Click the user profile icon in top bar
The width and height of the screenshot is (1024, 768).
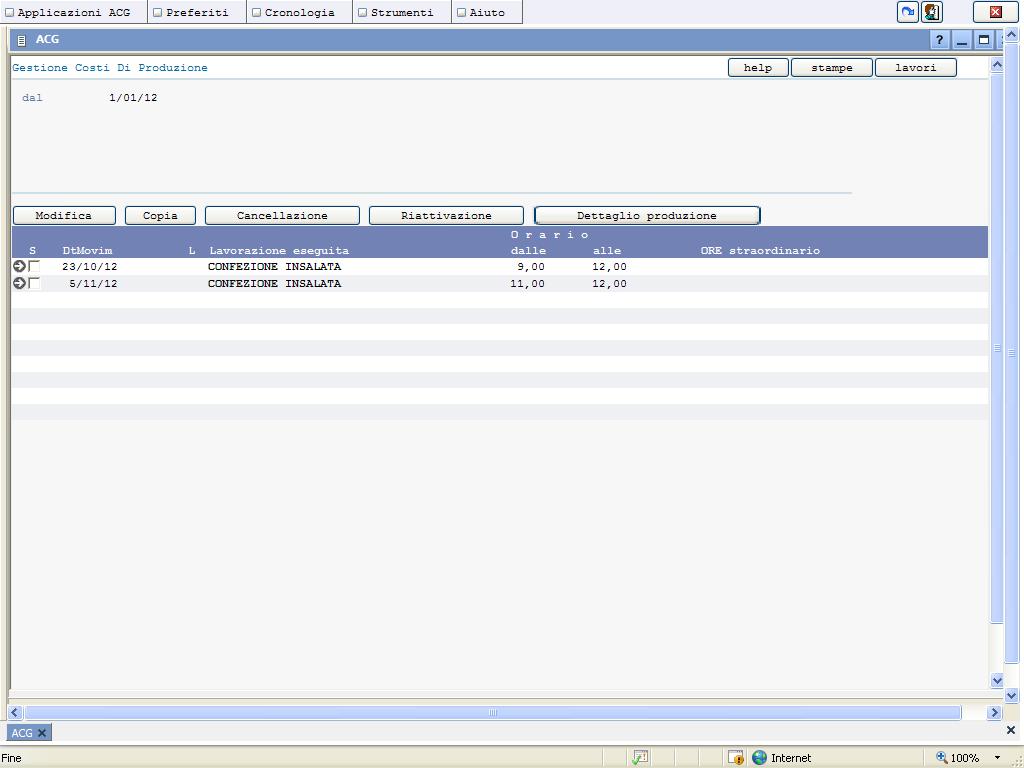pyautogui.click(x=932, y=12)
